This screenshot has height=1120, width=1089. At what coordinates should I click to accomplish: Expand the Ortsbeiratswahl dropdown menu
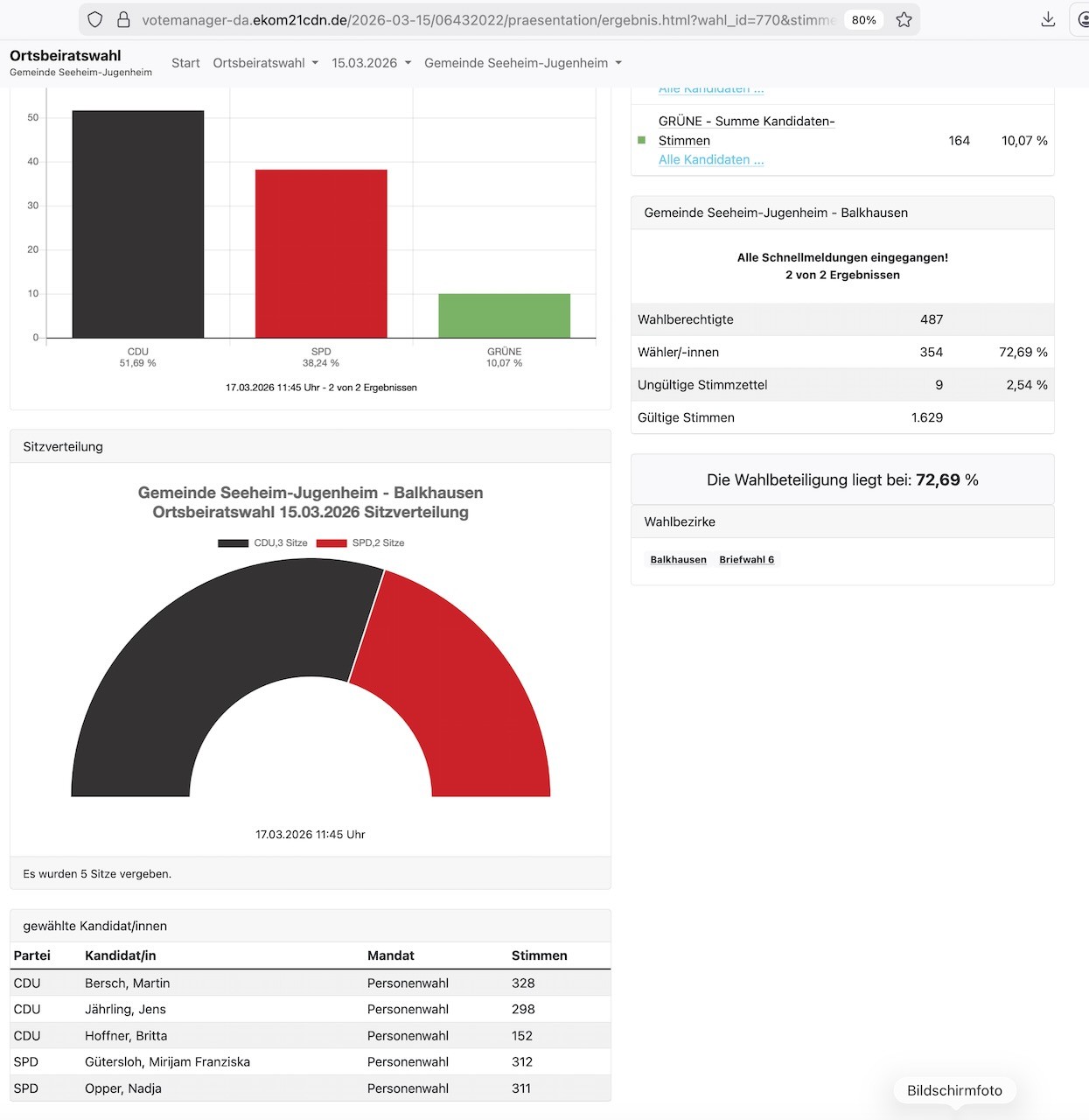point(265,63)
